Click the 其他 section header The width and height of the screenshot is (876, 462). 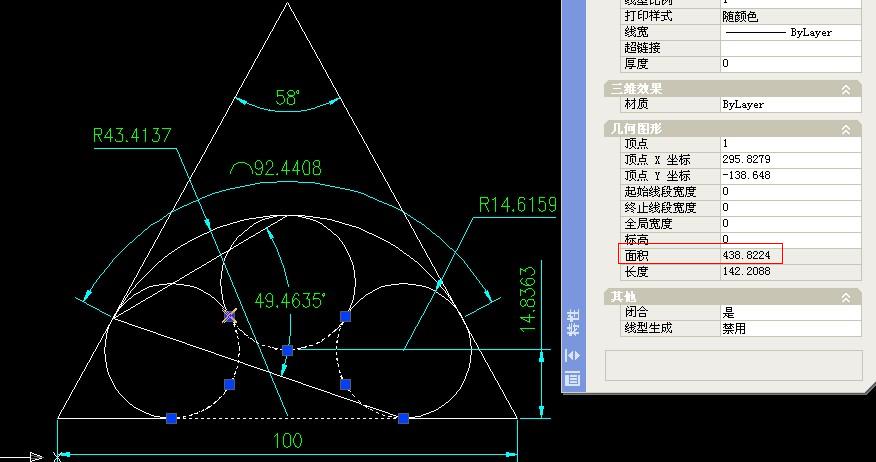(x=732, y=297)
